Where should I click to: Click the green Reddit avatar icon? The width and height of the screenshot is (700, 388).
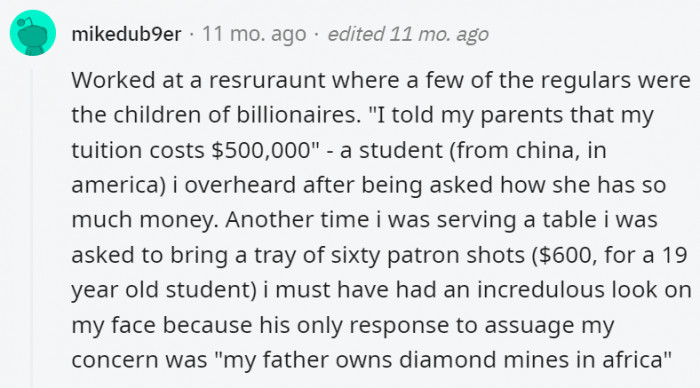33,33
